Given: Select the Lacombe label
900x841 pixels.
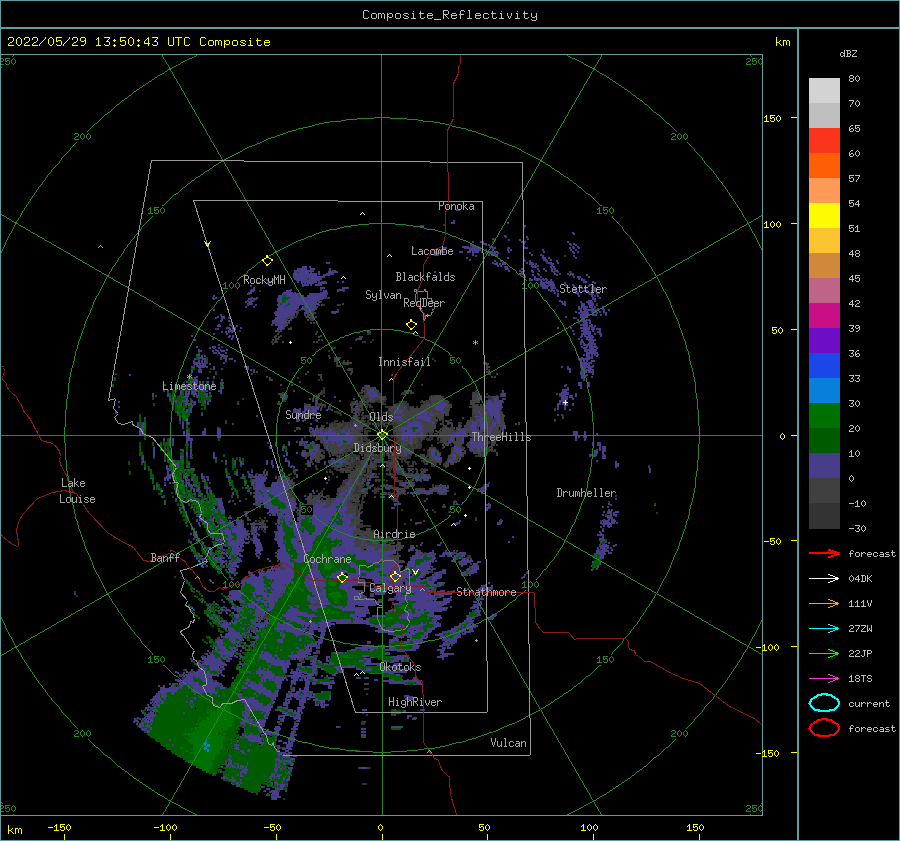Looking at the screenshot, I should pos(432,251).
